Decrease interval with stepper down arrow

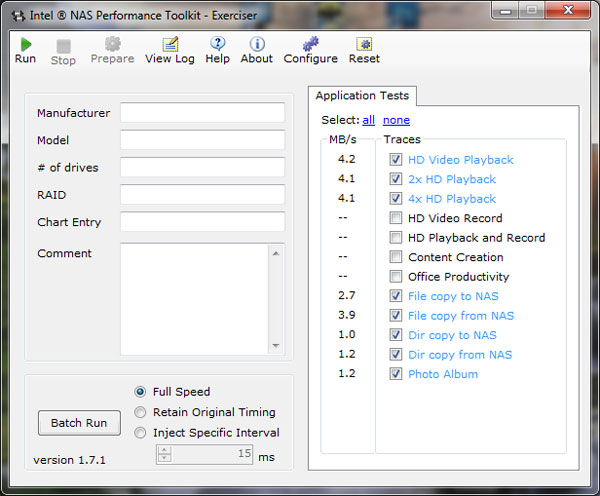pyautogui.click(x=165, y=458)
